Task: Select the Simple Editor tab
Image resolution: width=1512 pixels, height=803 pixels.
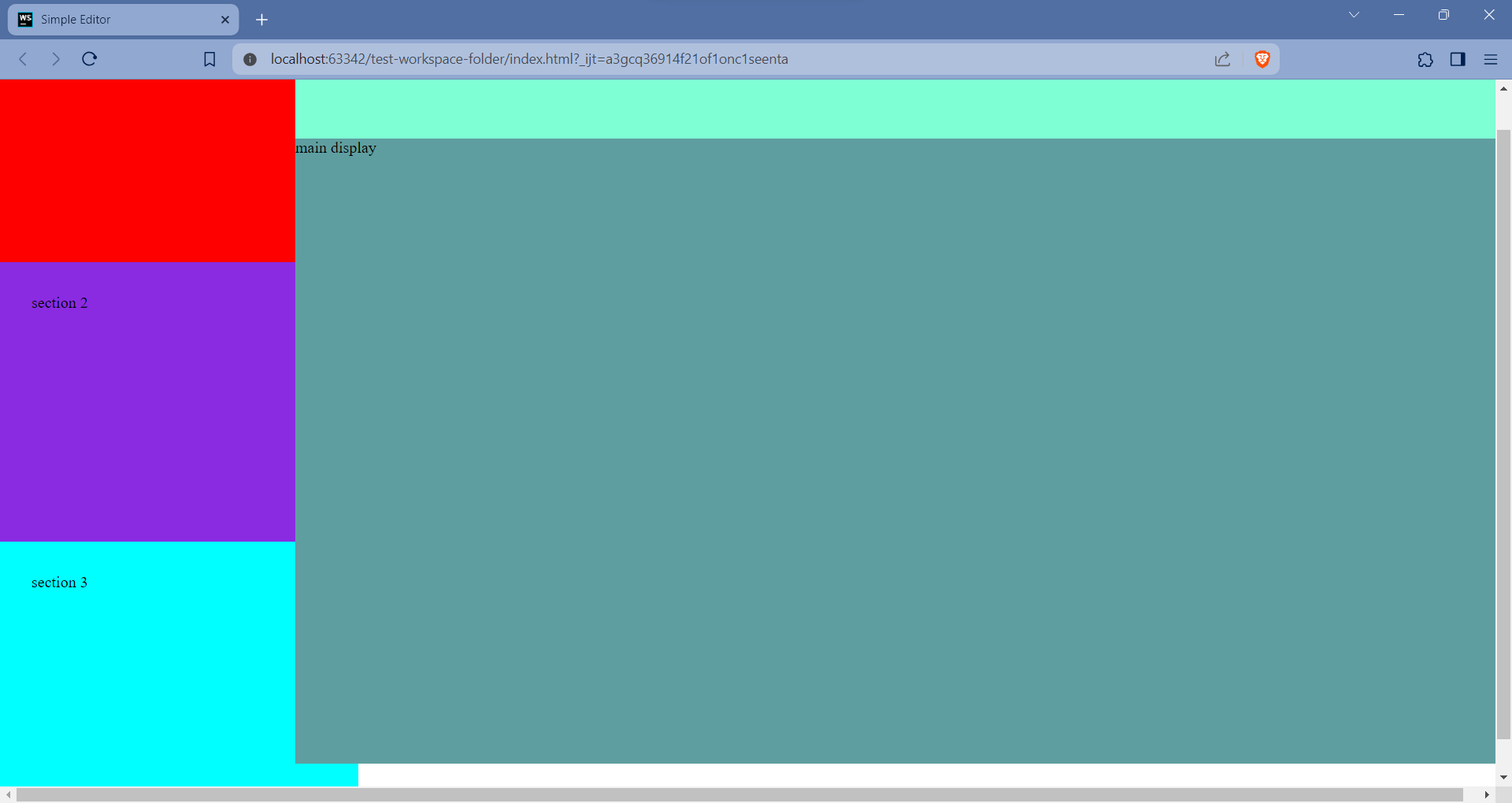Action: (124, 20)
